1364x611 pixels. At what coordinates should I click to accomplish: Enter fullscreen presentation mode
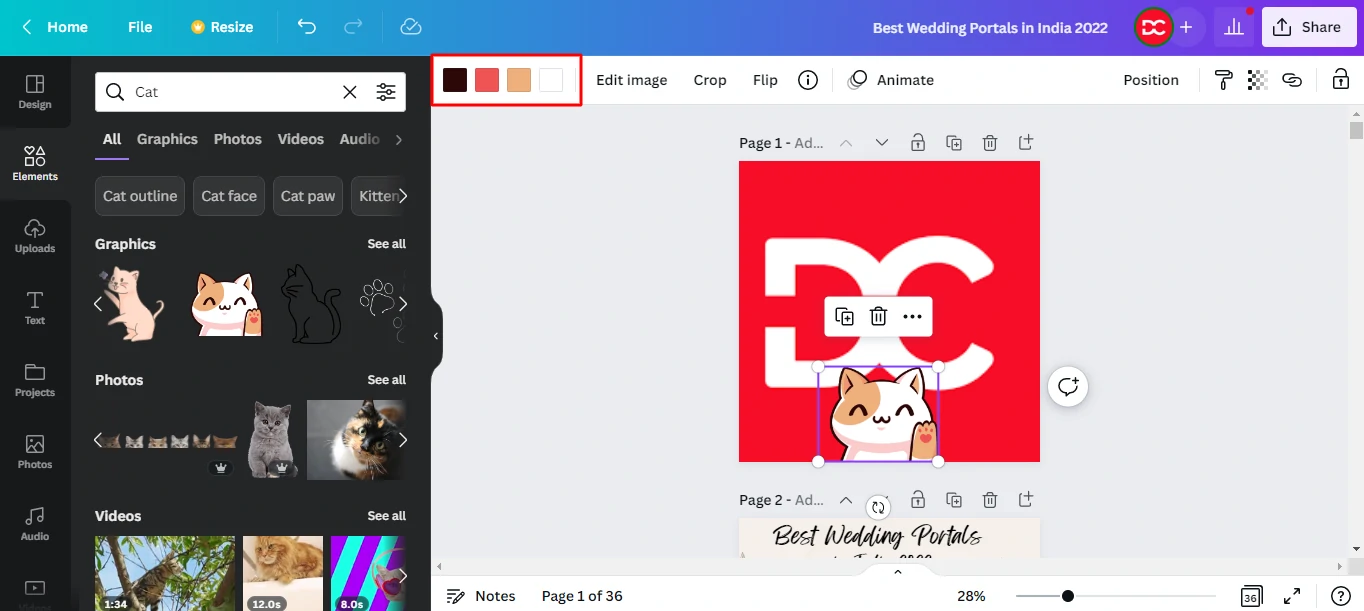(x=1292, y=596)
